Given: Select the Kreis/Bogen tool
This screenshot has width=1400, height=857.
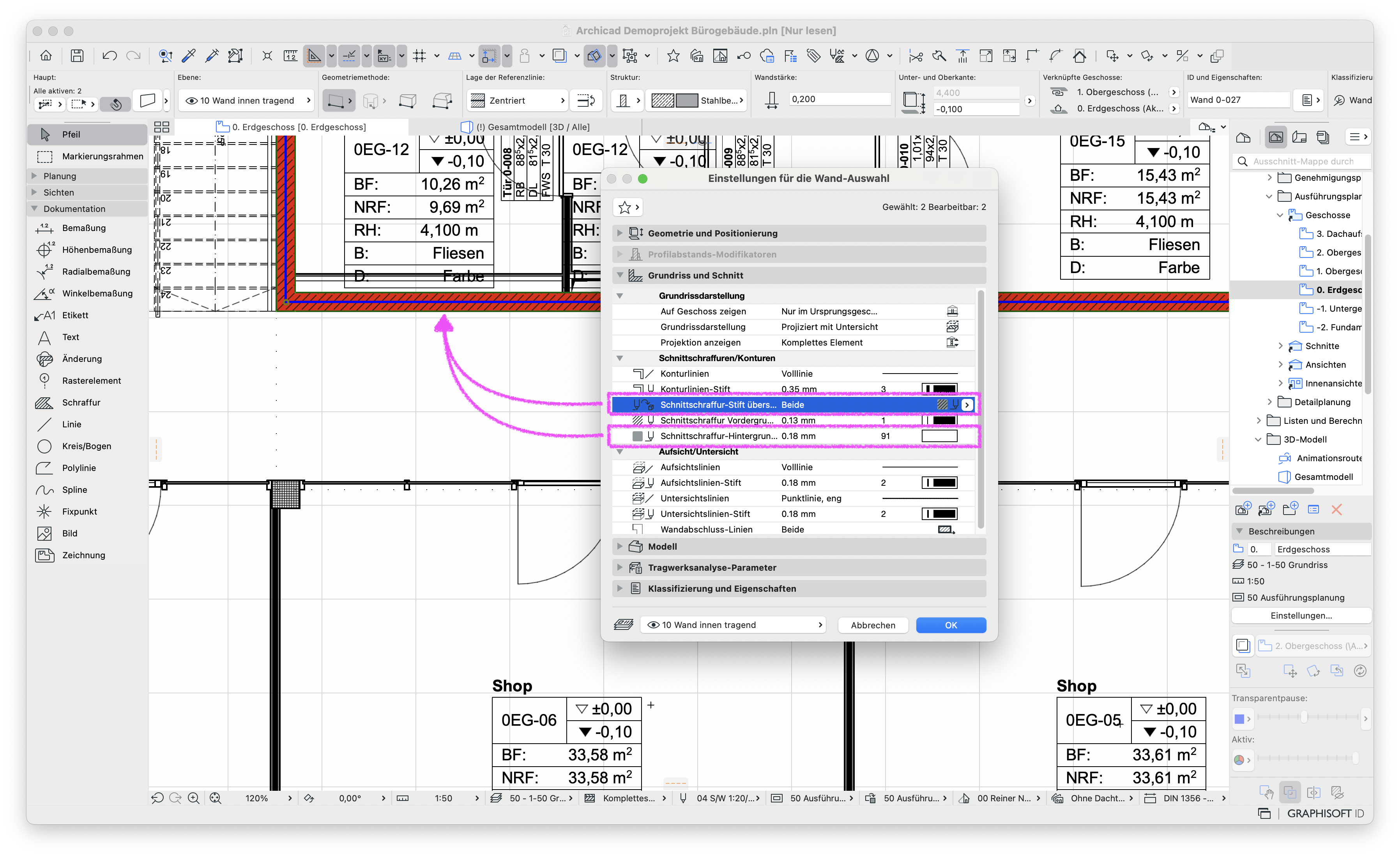Looking at the screenshot, I should tap(88, 446).
